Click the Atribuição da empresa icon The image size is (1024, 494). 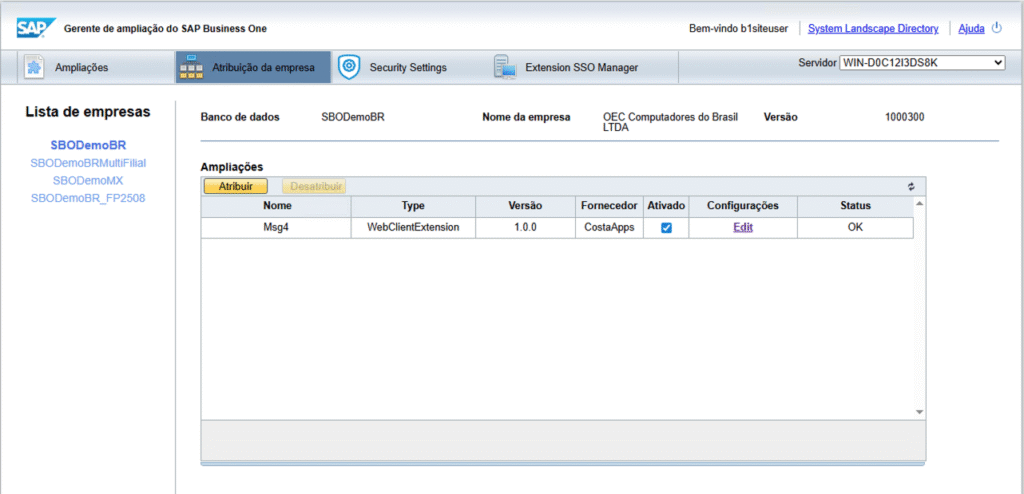point(191,67)
